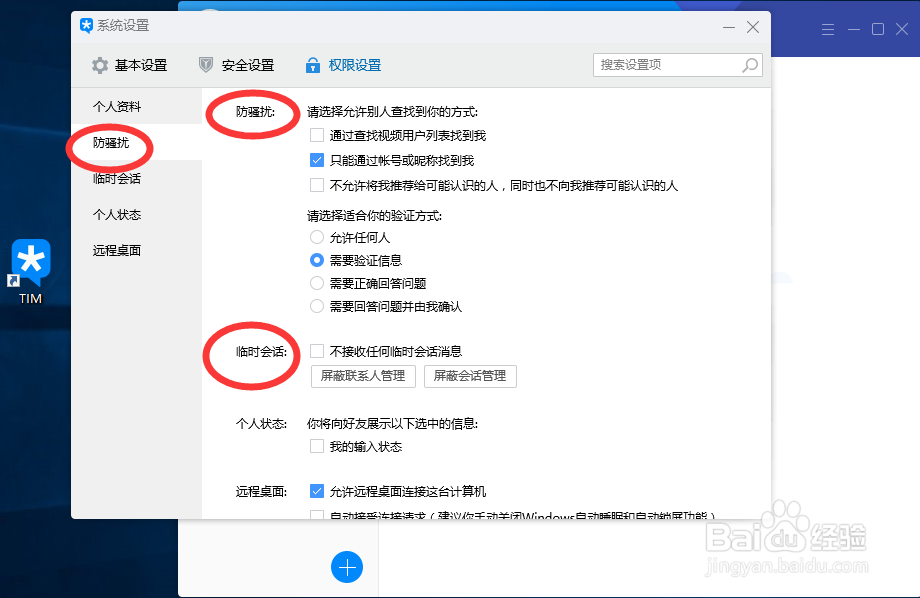Select 需要回答问题并由我确认
Screen dimensions: 920x598
pos(316,305)
